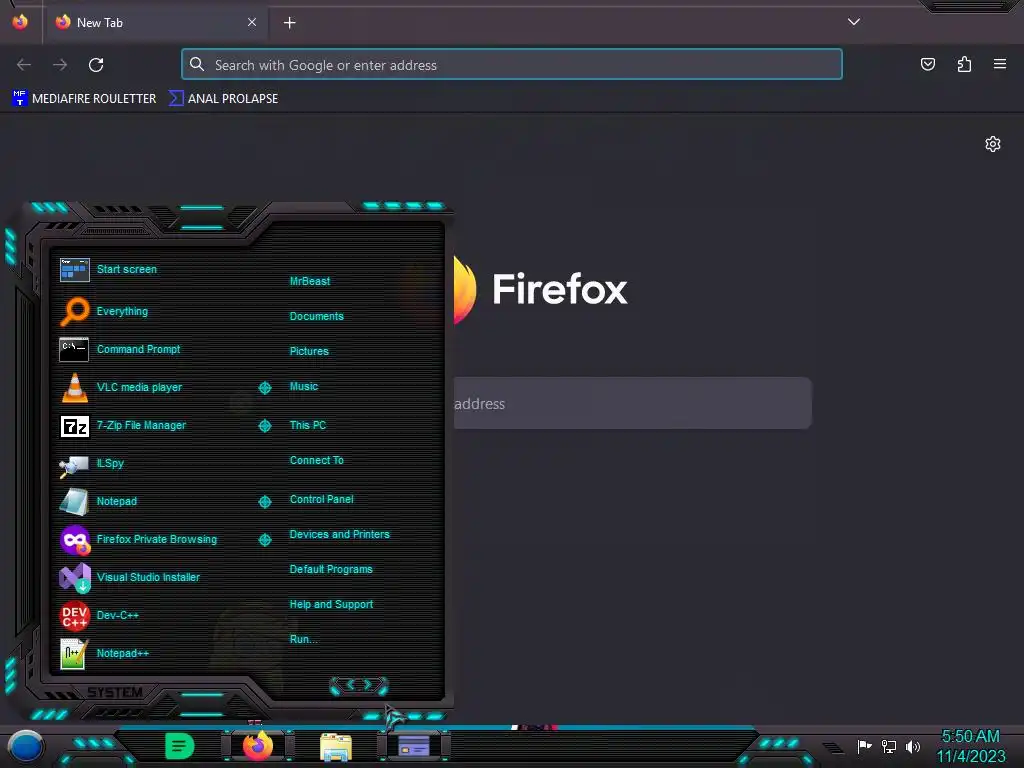Click the Start orb on taskbar
The height and width of the screenshot is (768, 1024).
click(25, 747)
